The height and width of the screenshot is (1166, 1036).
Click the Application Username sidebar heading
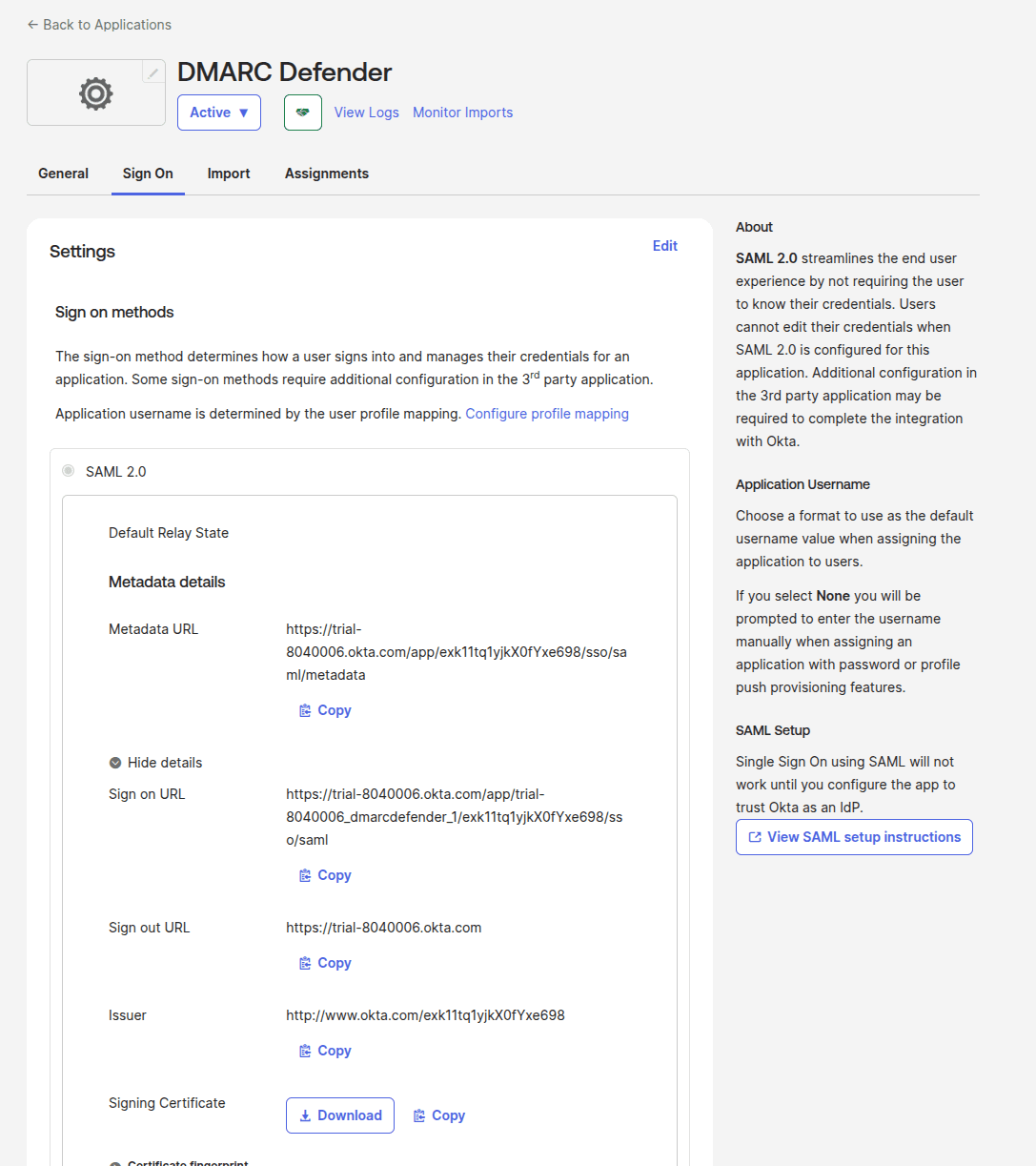point(802,484)
